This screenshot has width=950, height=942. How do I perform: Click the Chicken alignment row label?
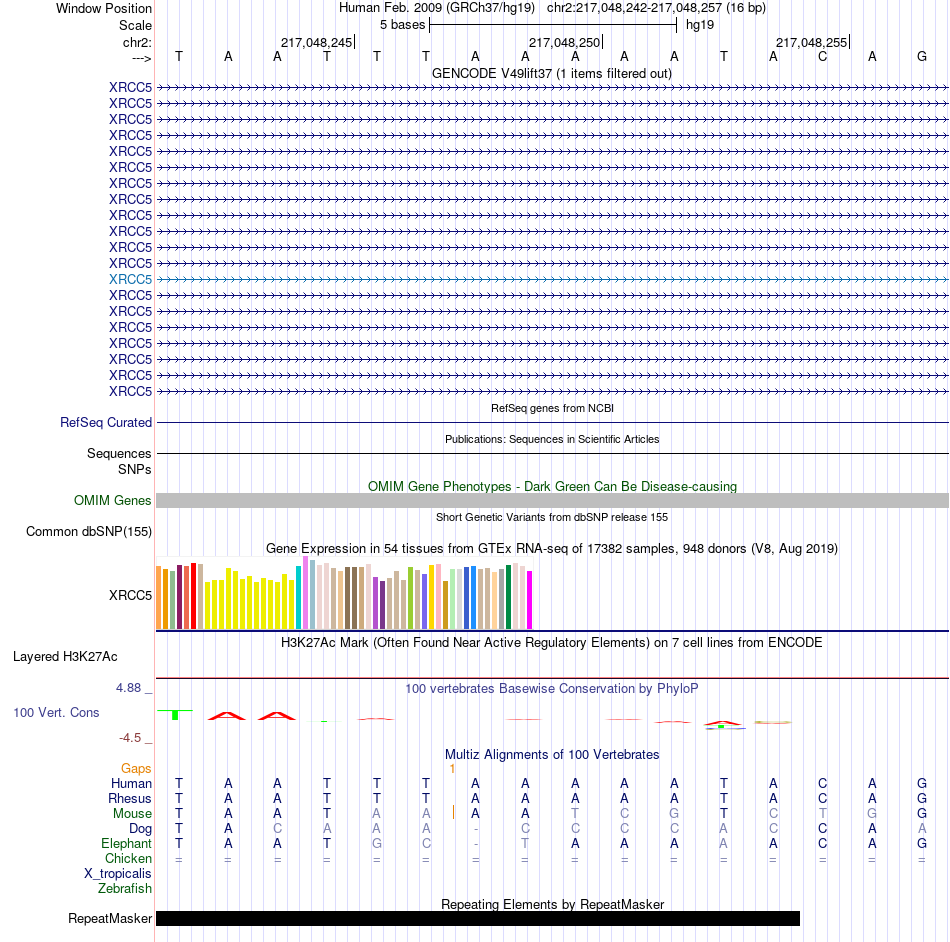(128, 858)
